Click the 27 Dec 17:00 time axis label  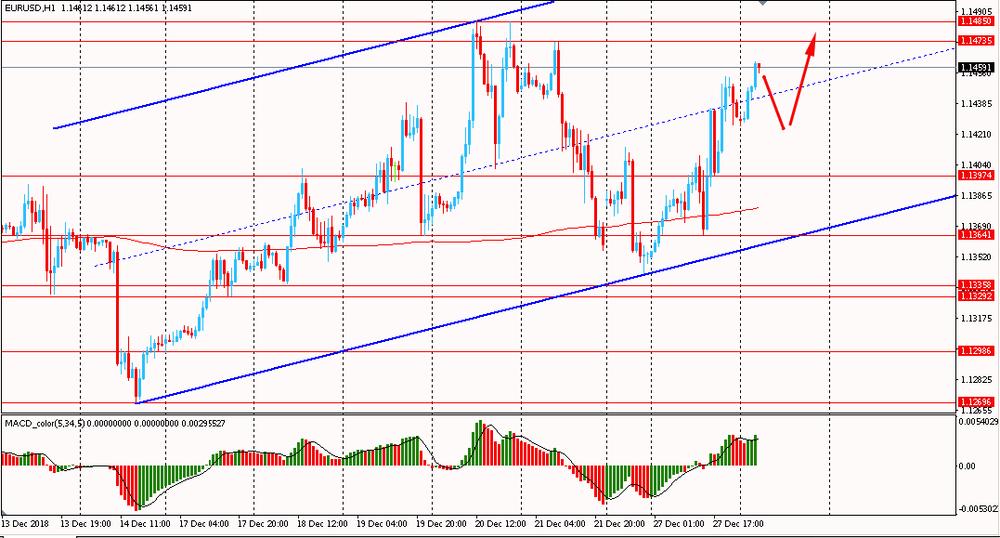pos(740,524)
